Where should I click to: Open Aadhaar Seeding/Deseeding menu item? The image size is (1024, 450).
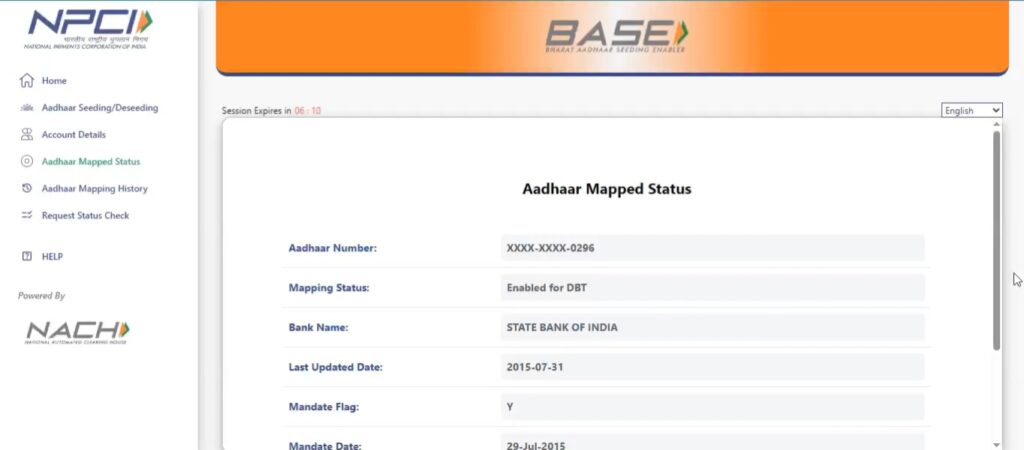pos(99,108)
